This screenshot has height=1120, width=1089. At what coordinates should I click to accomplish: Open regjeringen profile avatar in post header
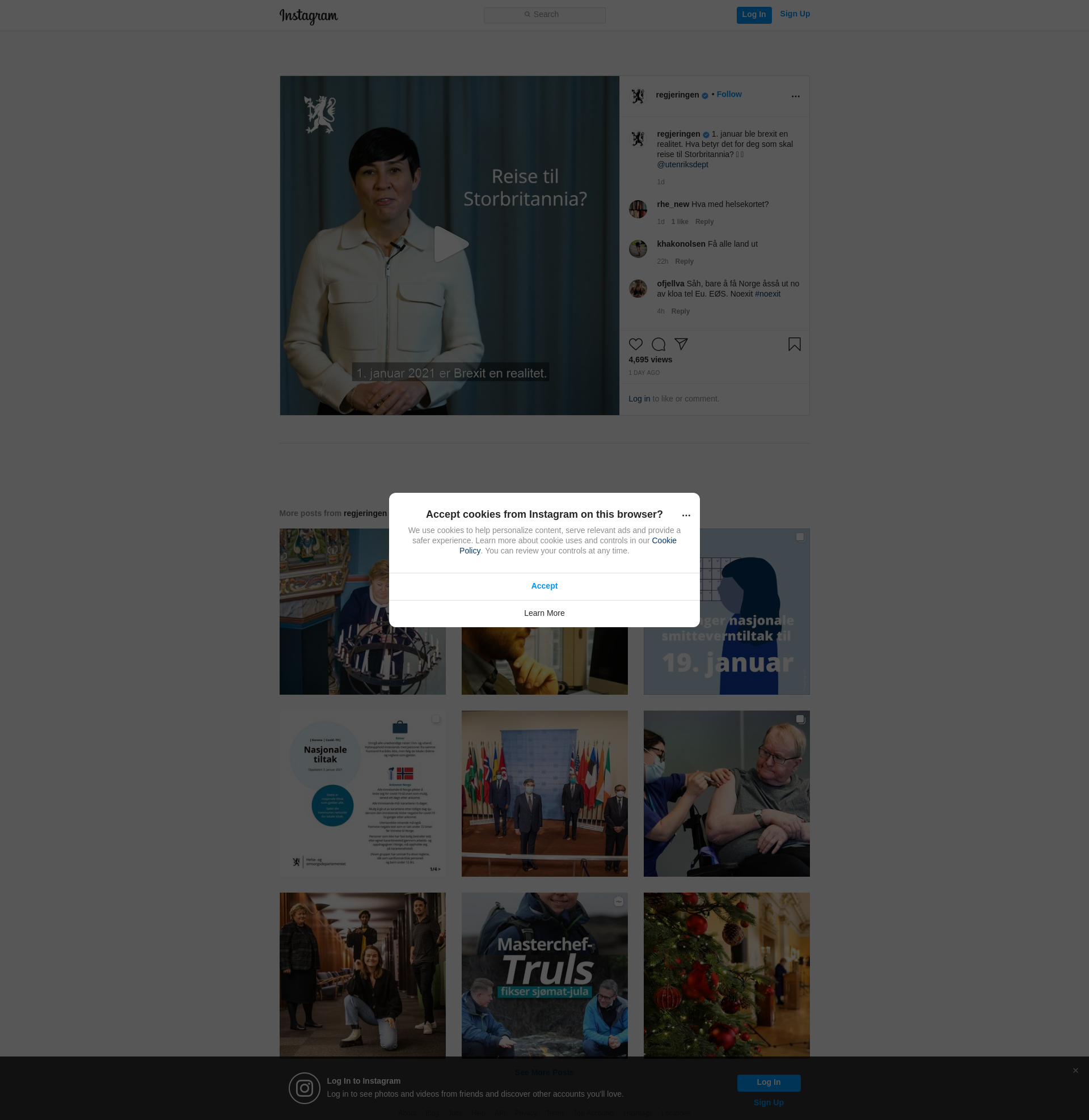[x=638, y=96]
